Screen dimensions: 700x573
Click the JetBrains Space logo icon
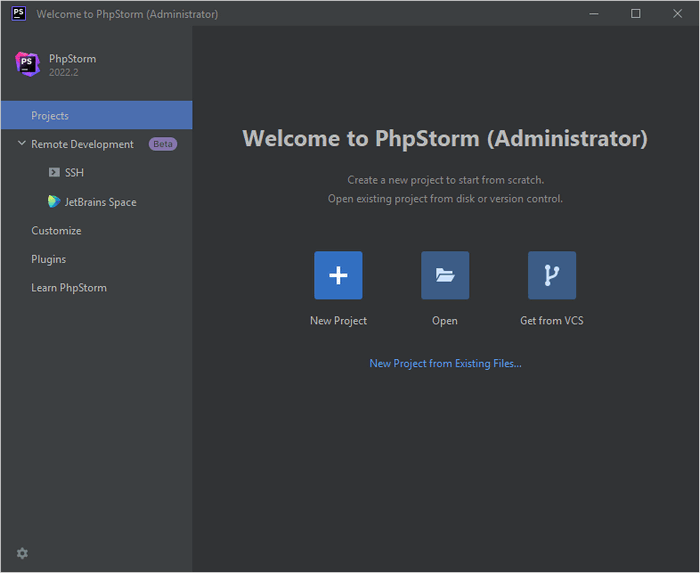click(x=54, y=201)
